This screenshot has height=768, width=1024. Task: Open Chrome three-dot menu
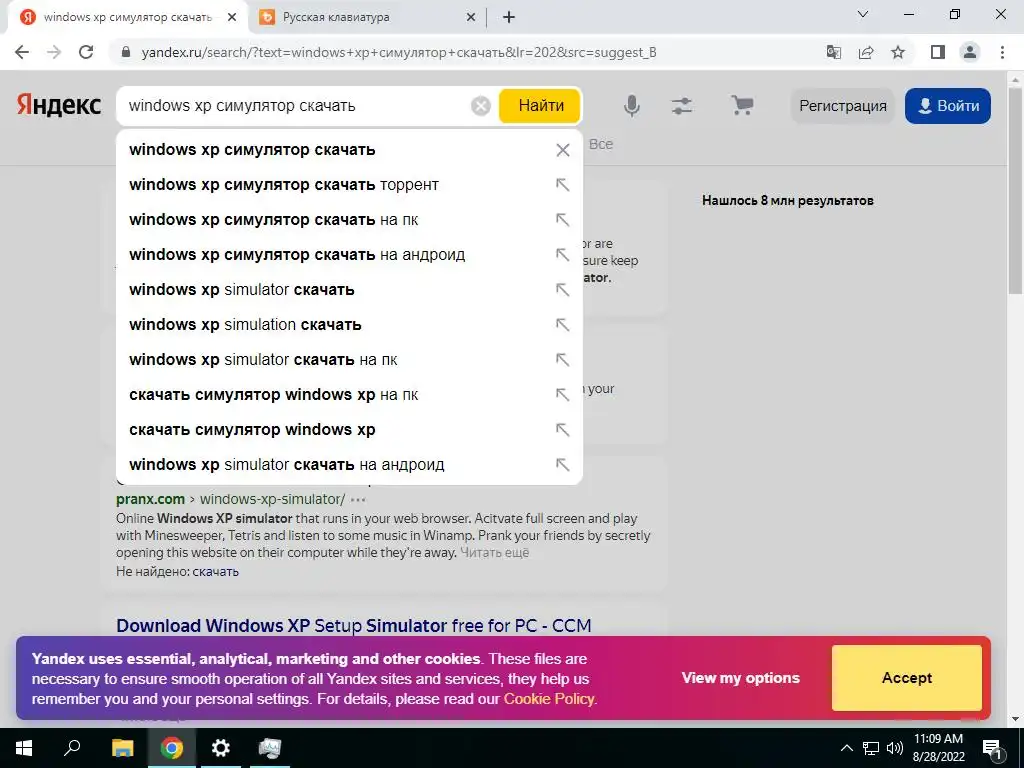[x=1002, y=52]
